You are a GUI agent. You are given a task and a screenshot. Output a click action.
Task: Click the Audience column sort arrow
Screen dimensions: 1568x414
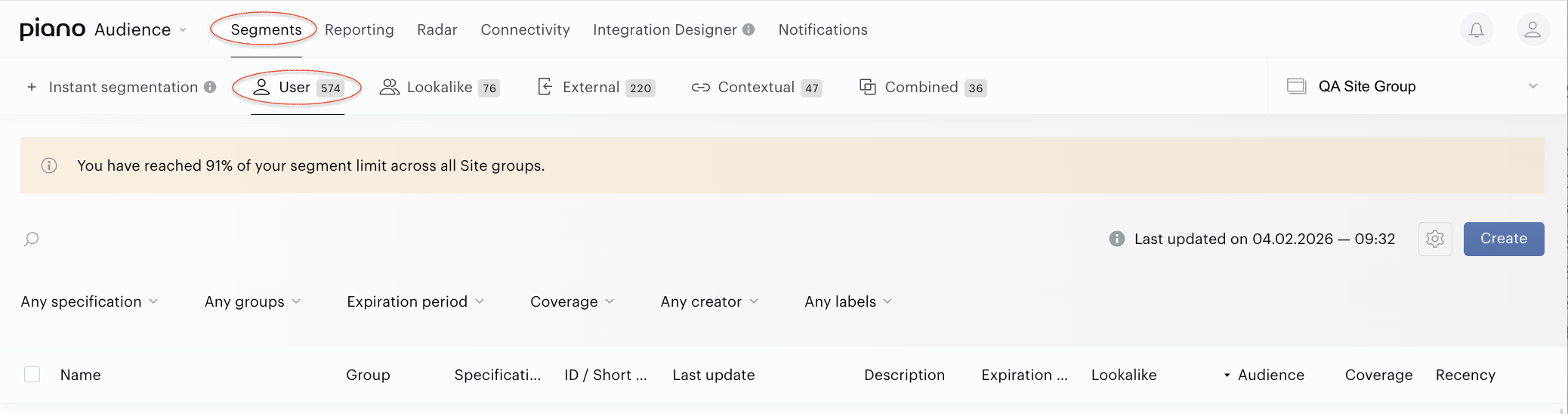pyautogui.click(x=1227, y=375)
